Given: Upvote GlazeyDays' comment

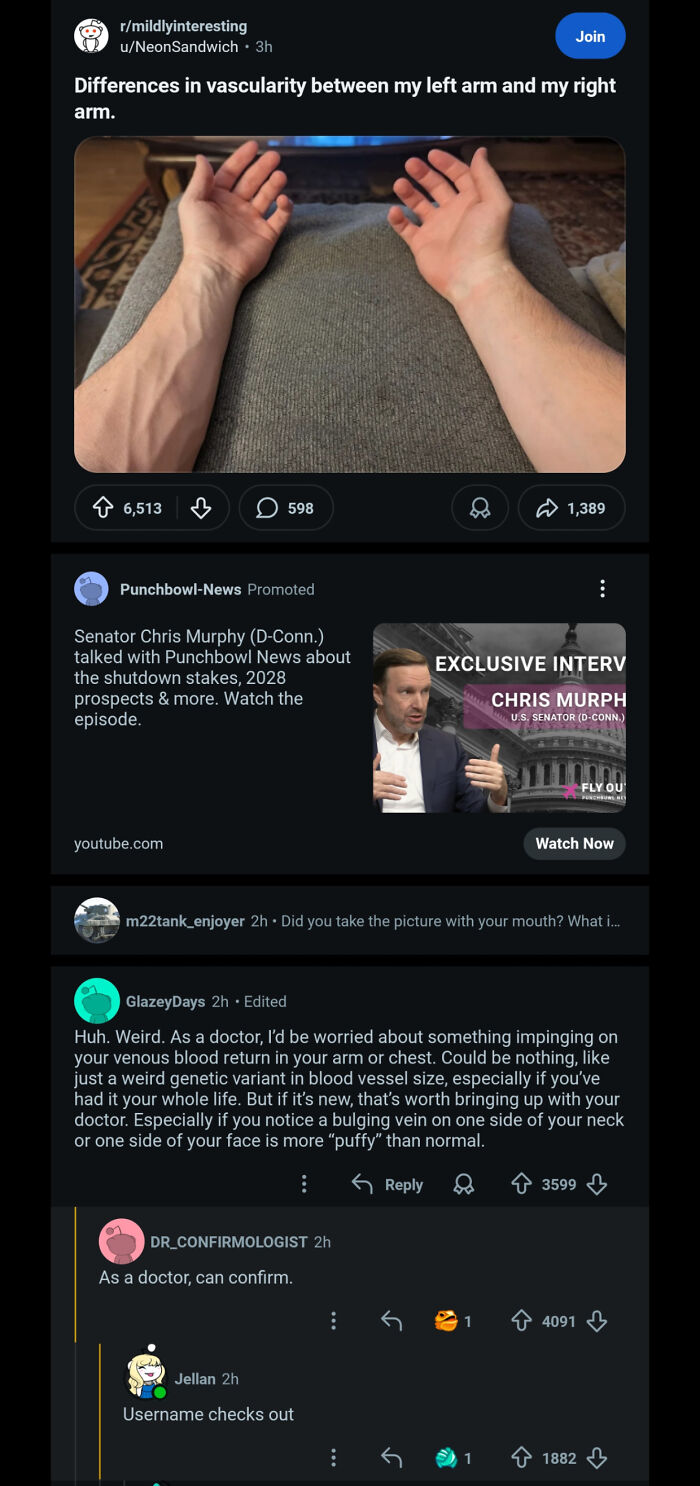Looking at the screenshot, I should [x=521, y=1184].
